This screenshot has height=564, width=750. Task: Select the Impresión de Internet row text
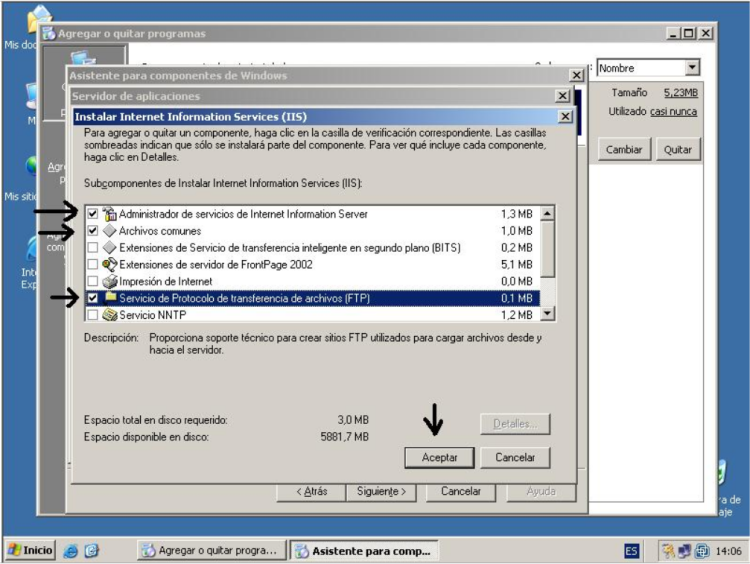(x=165, y=281)
